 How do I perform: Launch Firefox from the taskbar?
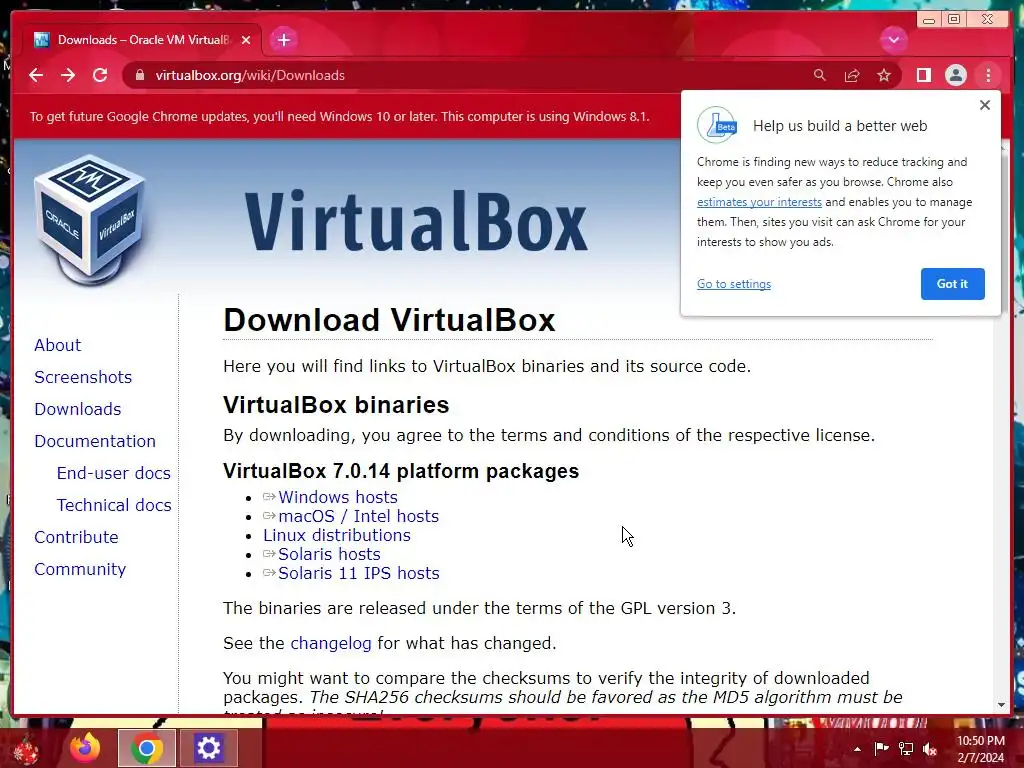tap(85, 748)
